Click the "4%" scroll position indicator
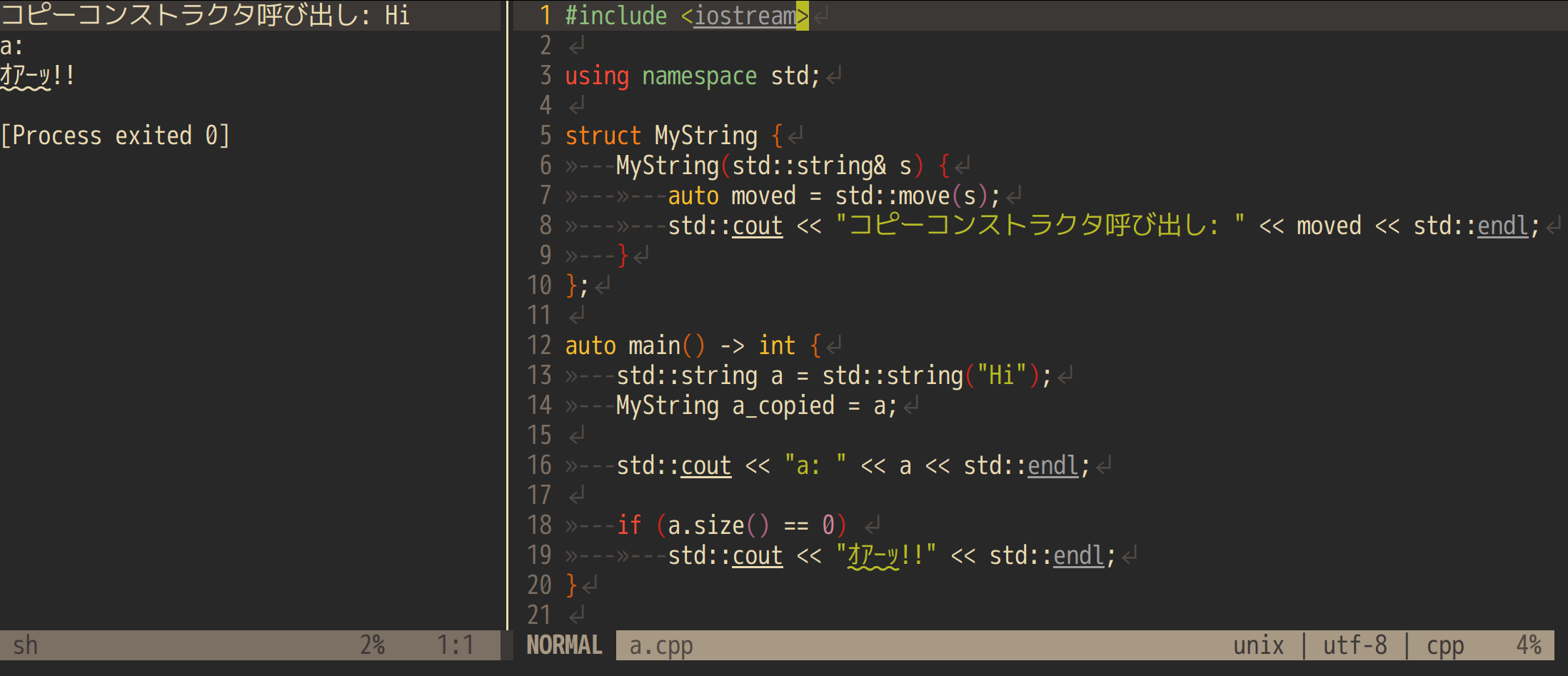This screenshot has width=1568, height=676. point(1529,645)
